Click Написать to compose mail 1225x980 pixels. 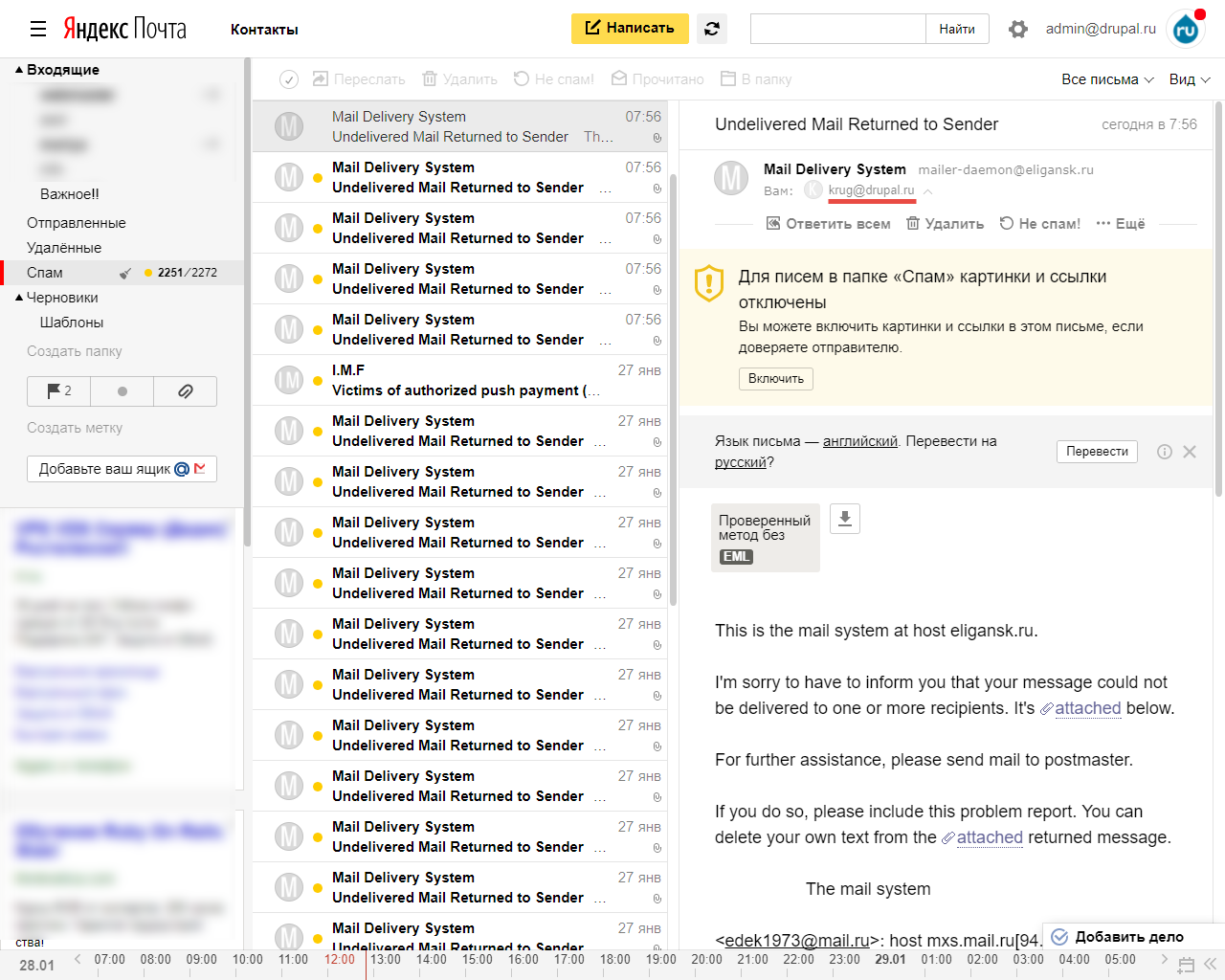coord(630,29)
